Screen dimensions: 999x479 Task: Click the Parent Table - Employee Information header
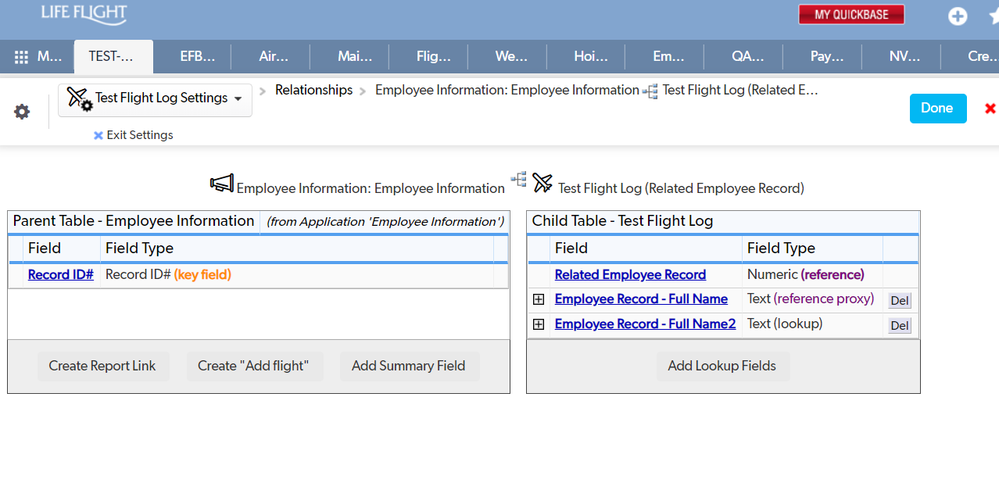click(x=134, y=222)
